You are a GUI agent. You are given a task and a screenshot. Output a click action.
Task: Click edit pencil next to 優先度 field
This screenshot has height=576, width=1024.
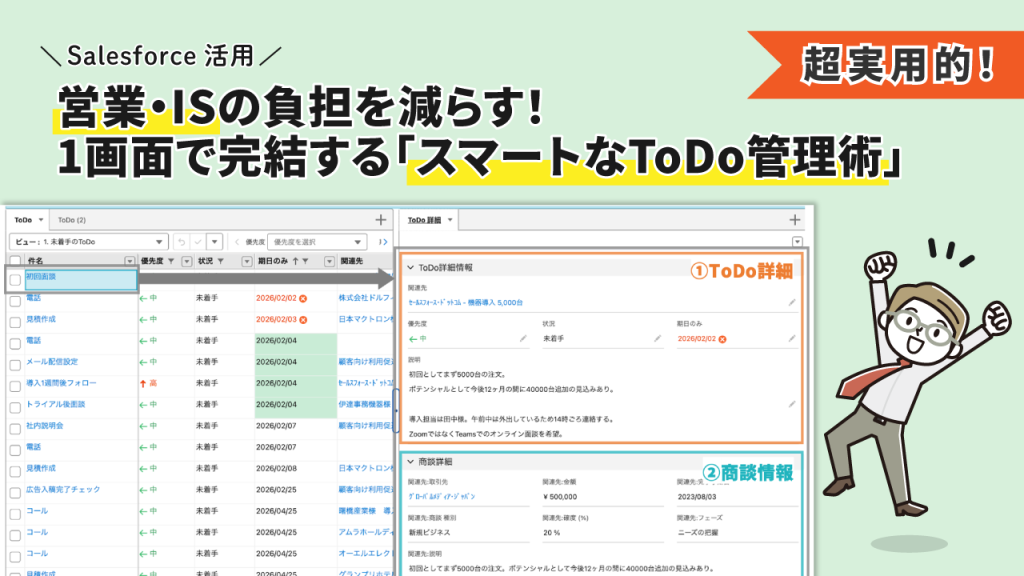521,339
